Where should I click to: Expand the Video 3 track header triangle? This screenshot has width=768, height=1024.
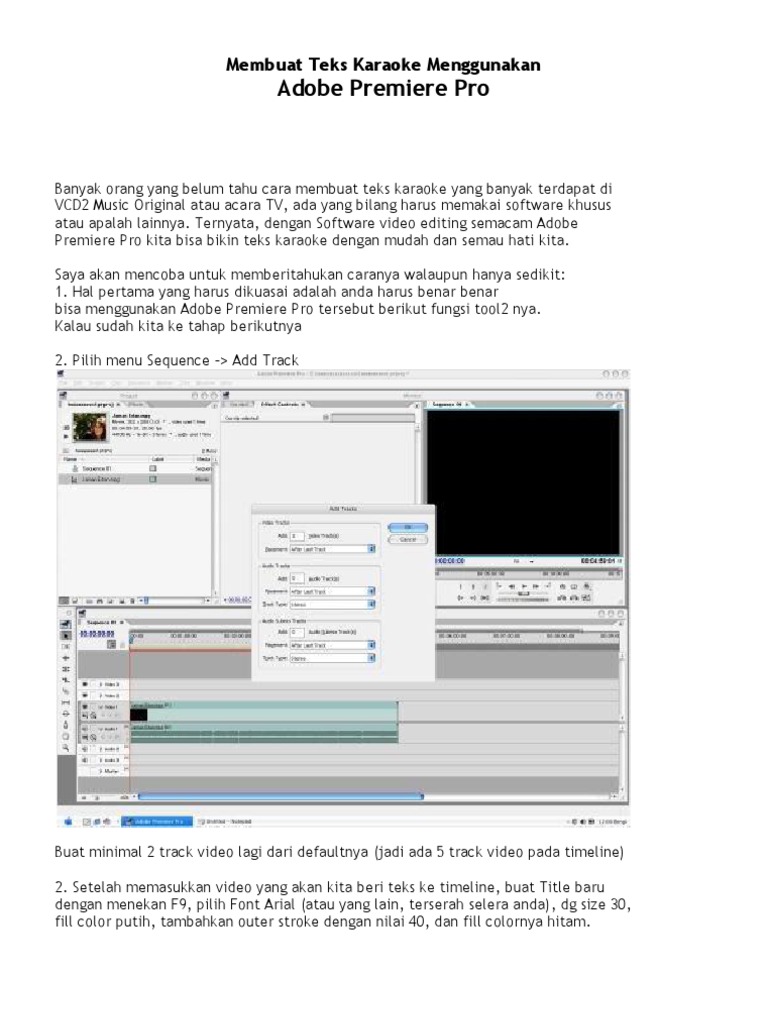(101, 684)
